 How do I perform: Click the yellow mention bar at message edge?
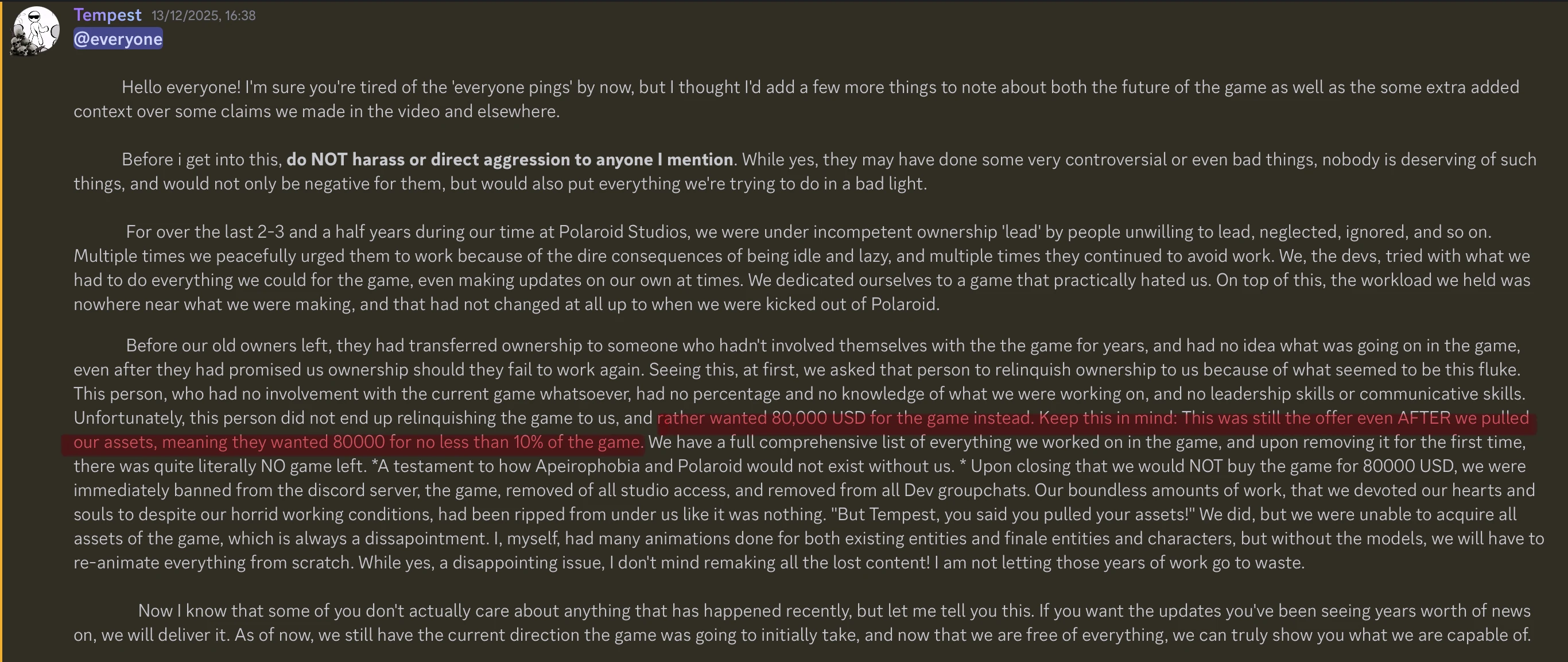pos(1,331)
